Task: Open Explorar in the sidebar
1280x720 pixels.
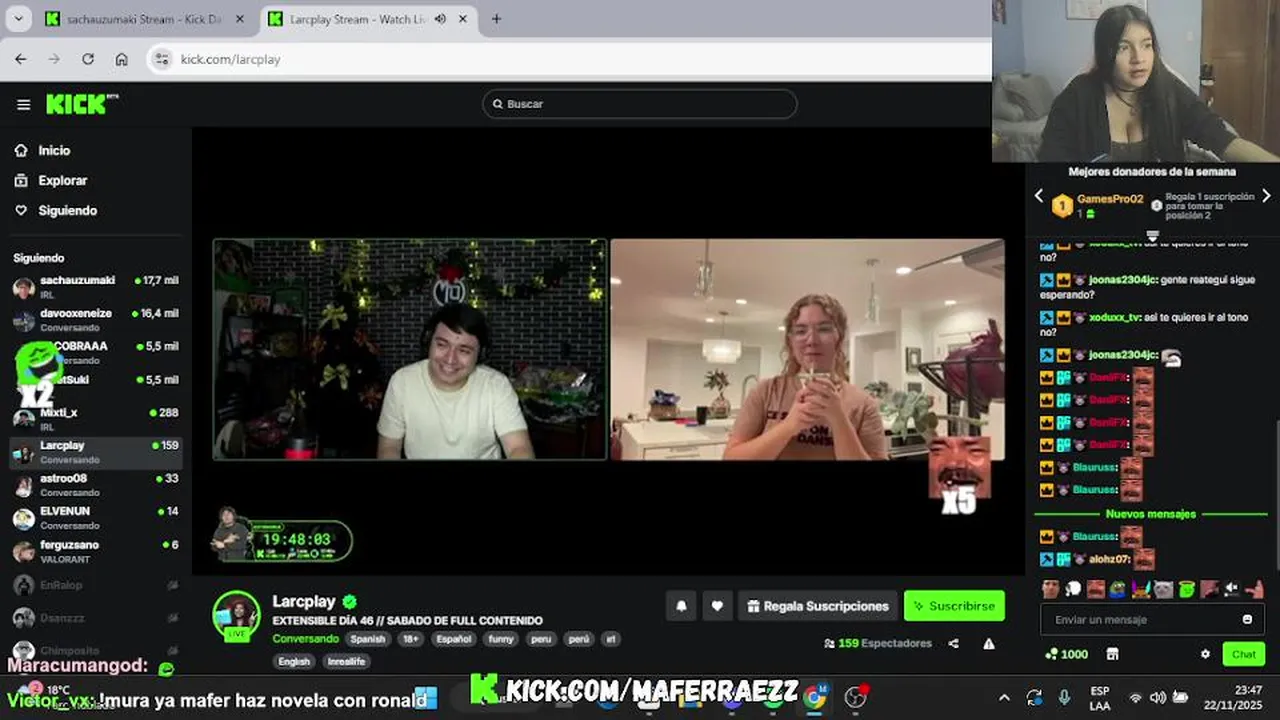Action: point(62,180)
